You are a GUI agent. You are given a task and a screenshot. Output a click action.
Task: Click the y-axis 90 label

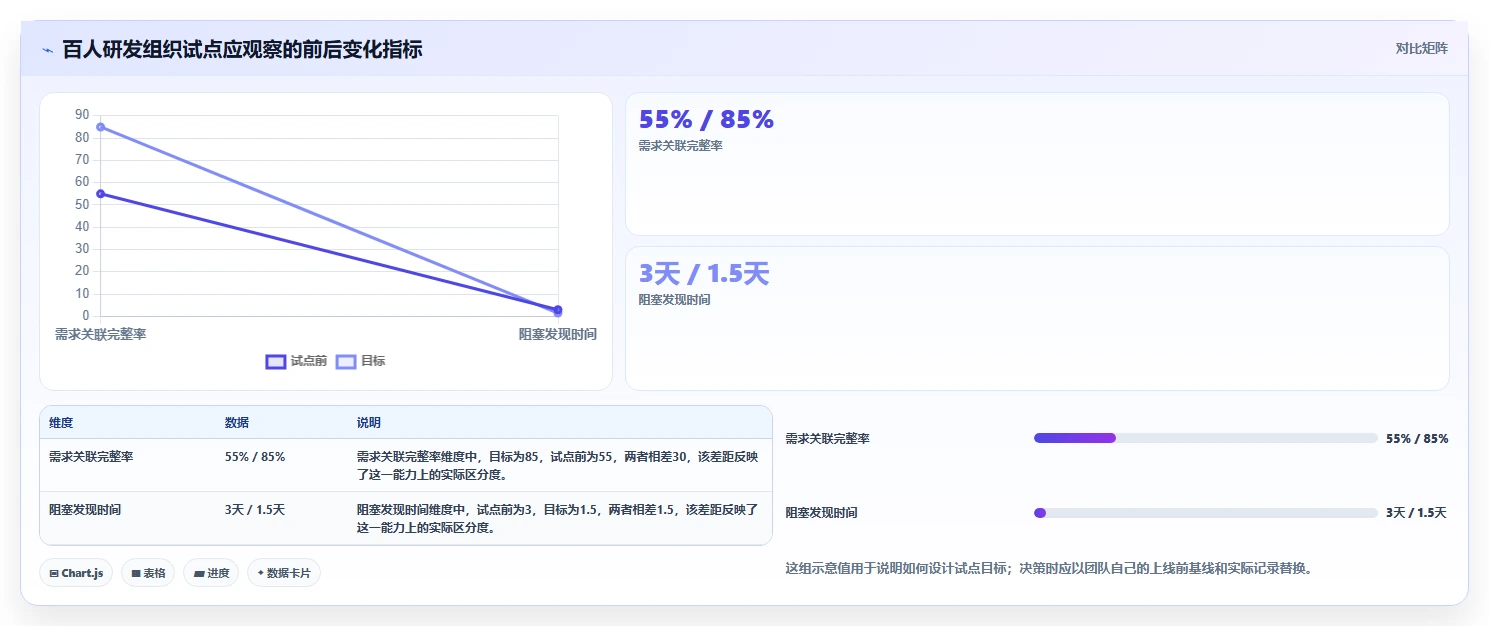82,115
